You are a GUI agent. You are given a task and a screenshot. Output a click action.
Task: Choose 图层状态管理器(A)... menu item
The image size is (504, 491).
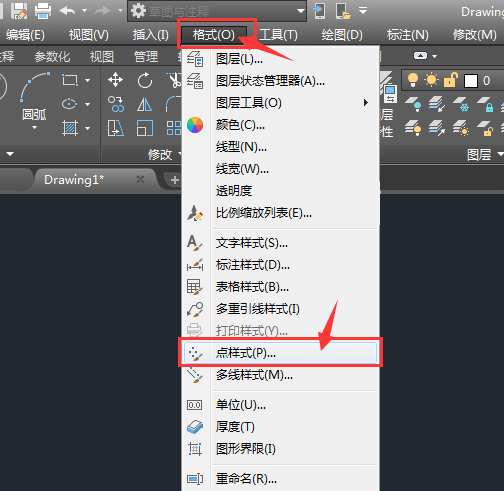coord(280,81)
